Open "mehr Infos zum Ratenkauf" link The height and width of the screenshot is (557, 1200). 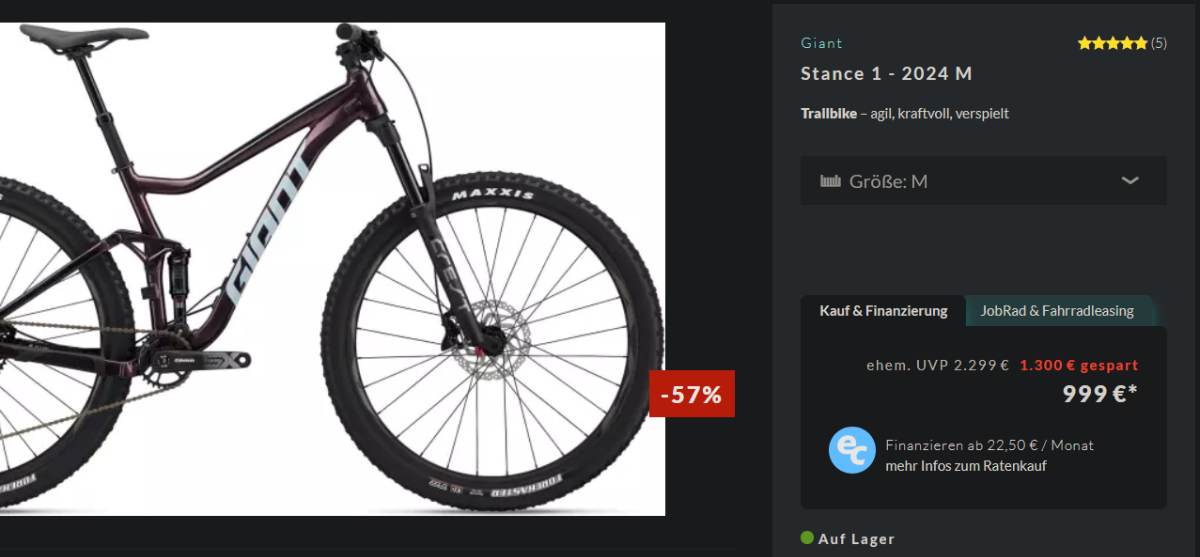(965, 466)
